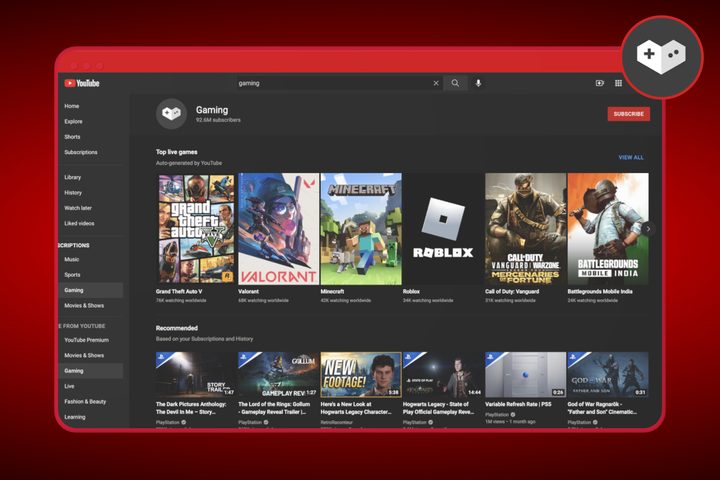Click Minecraft title text
This screenshot has width=720, height=480.
point(332,292)
